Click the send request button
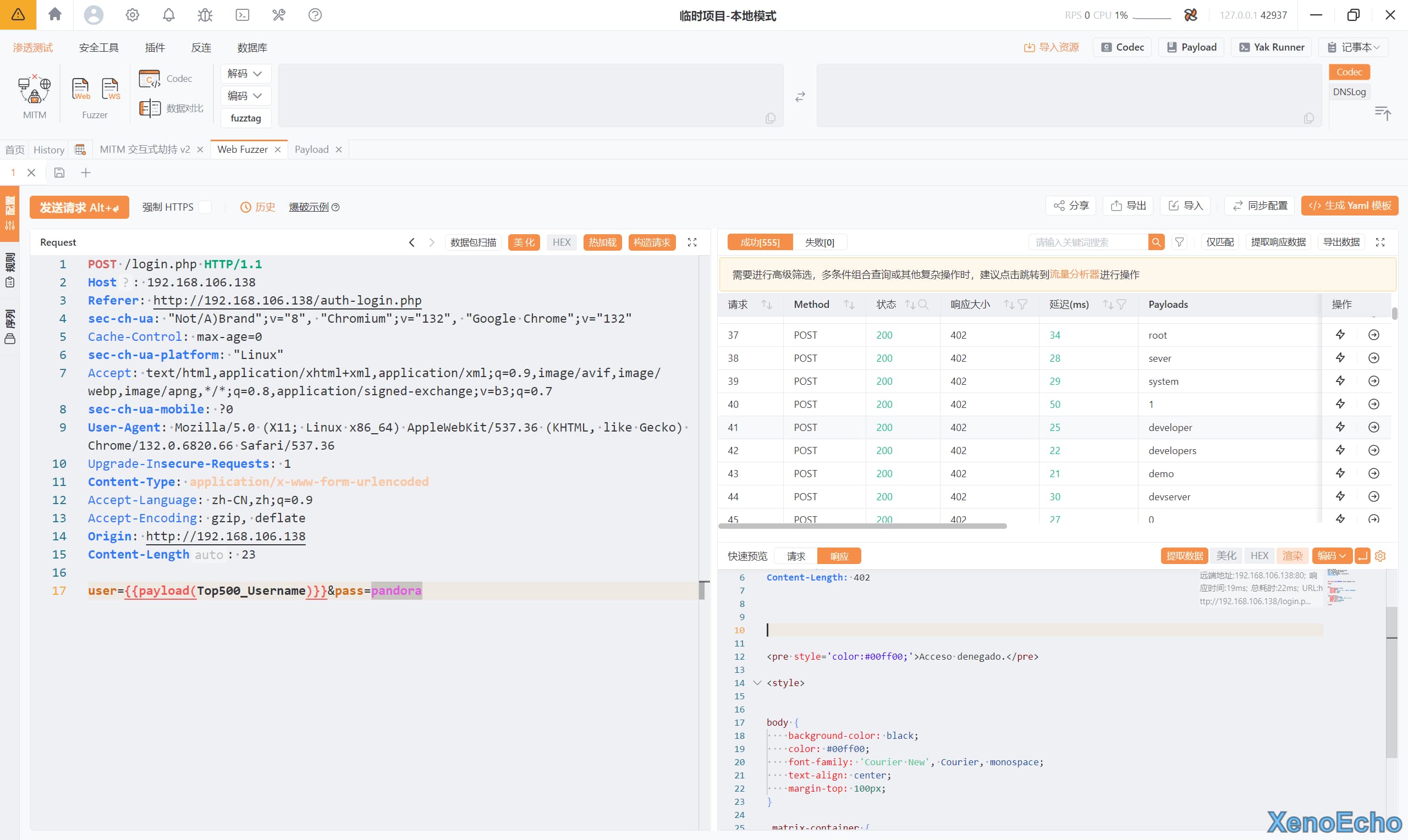 [x=79, y=207]
